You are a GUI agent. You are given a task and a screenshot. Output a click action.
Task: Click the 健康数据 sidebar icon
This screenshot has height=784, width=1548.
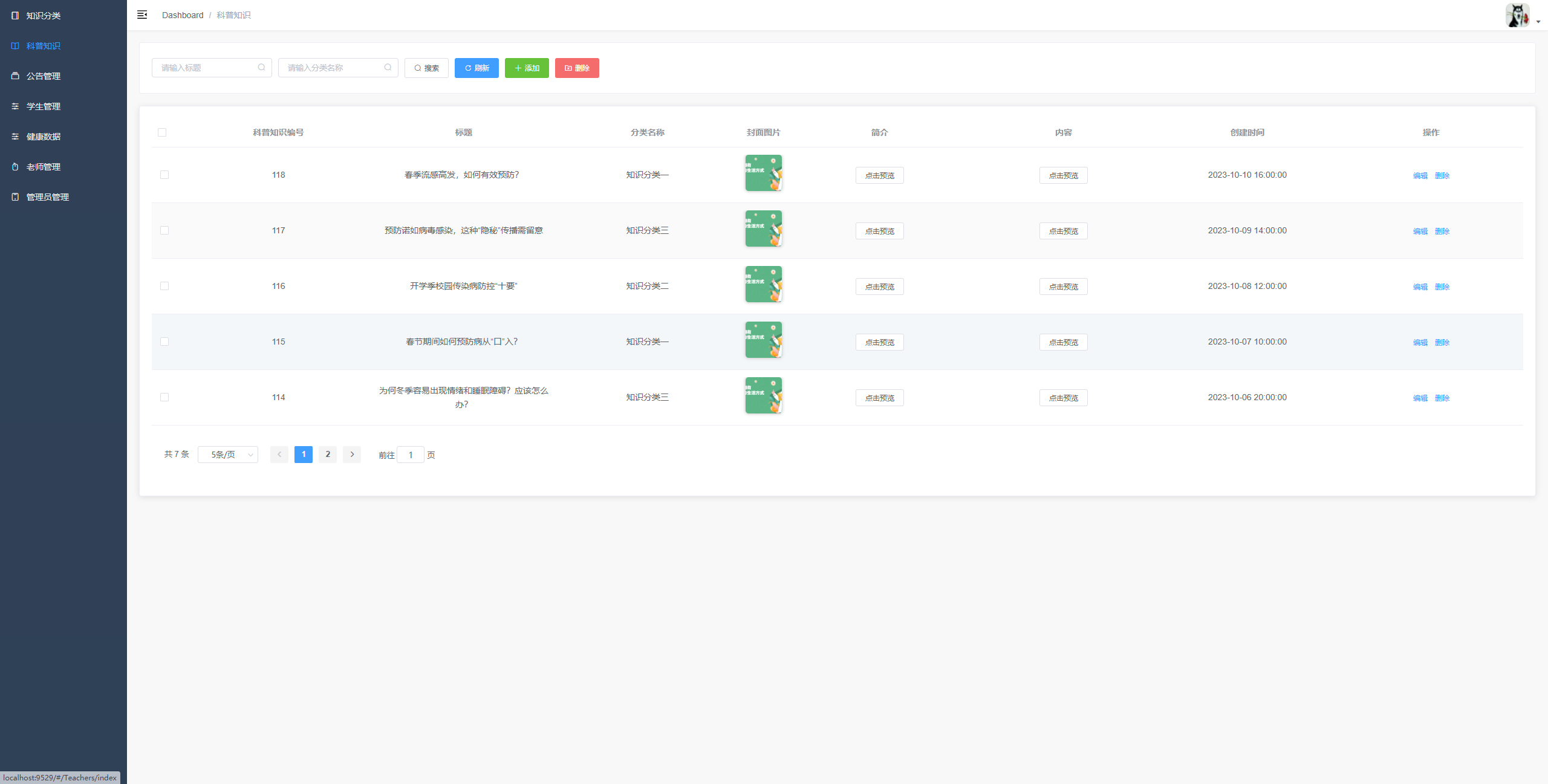point(15,137)
